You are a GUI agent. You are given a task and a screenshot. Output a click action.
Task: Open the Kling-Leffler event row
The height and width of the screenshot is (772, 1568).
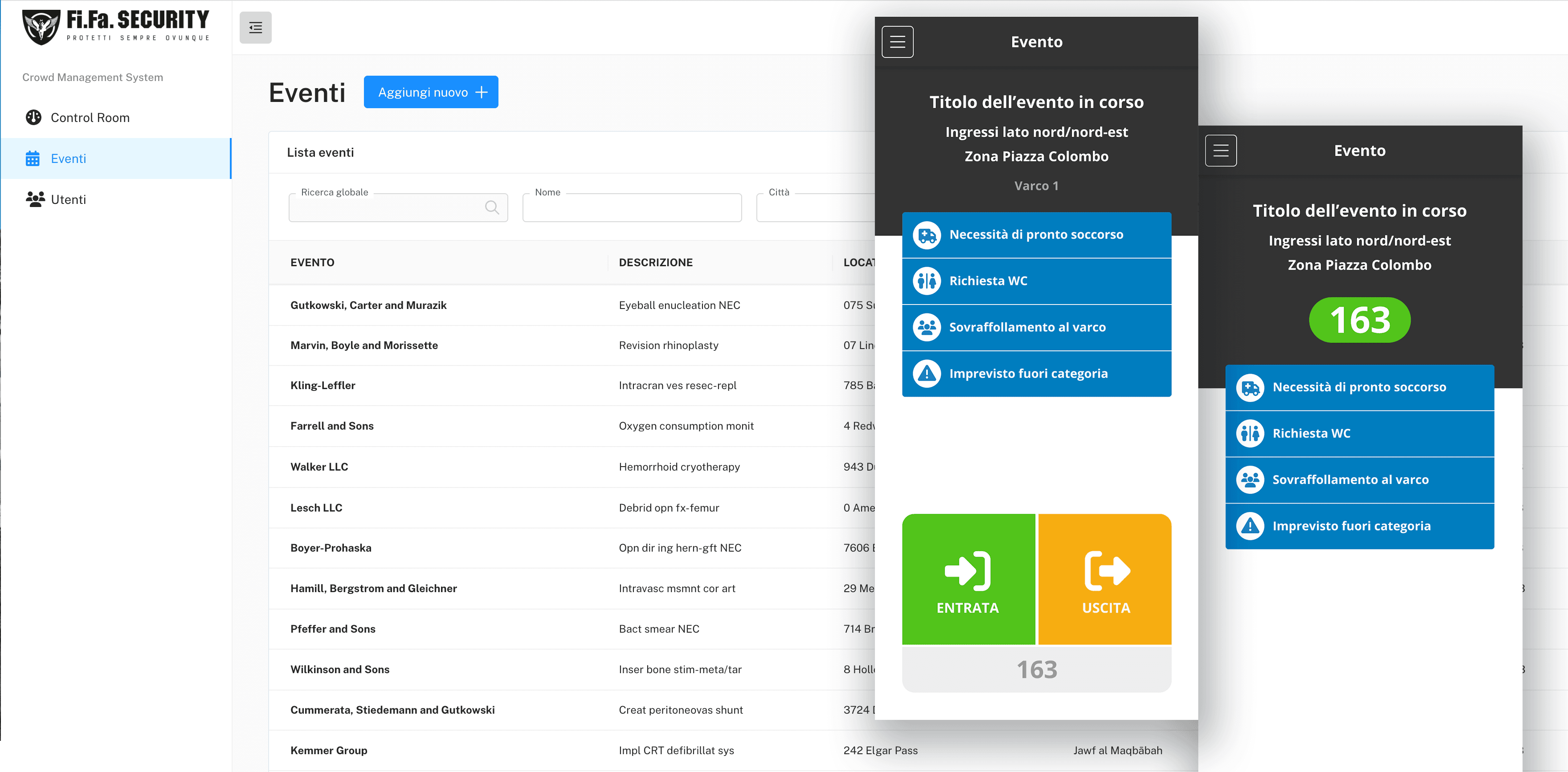(323, 386)
